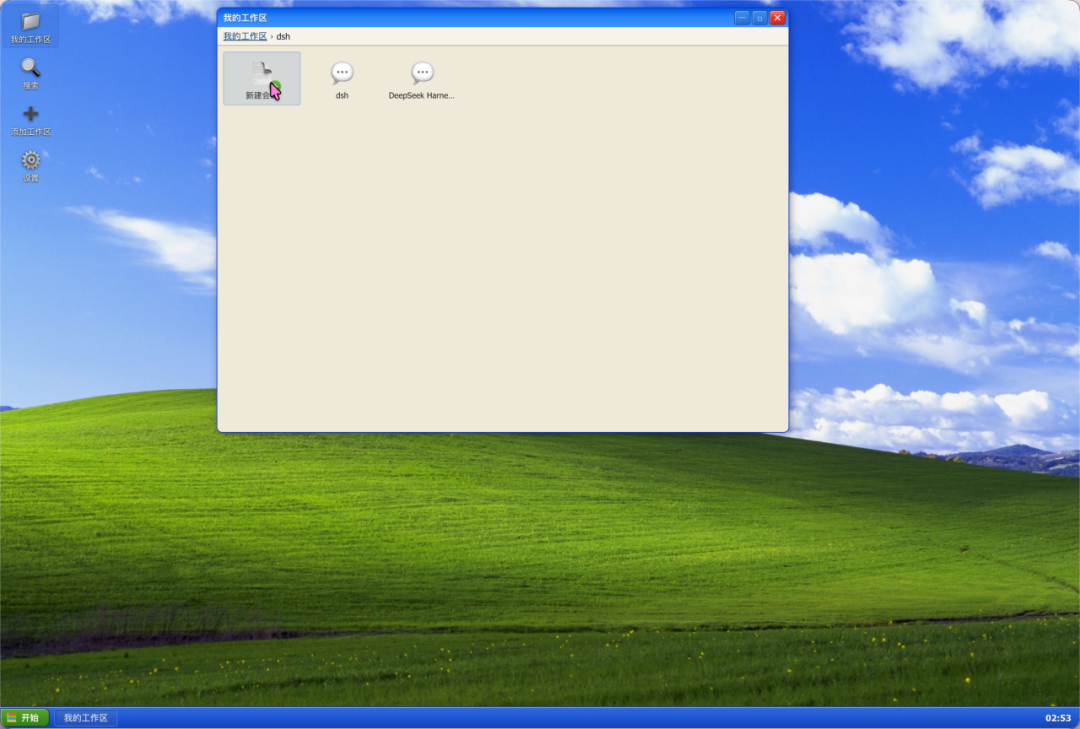Image resolution: width=1080 pixels, height=729 pixels.
Task: Select the 新建会话 document icon
Action: pos(262,79)
